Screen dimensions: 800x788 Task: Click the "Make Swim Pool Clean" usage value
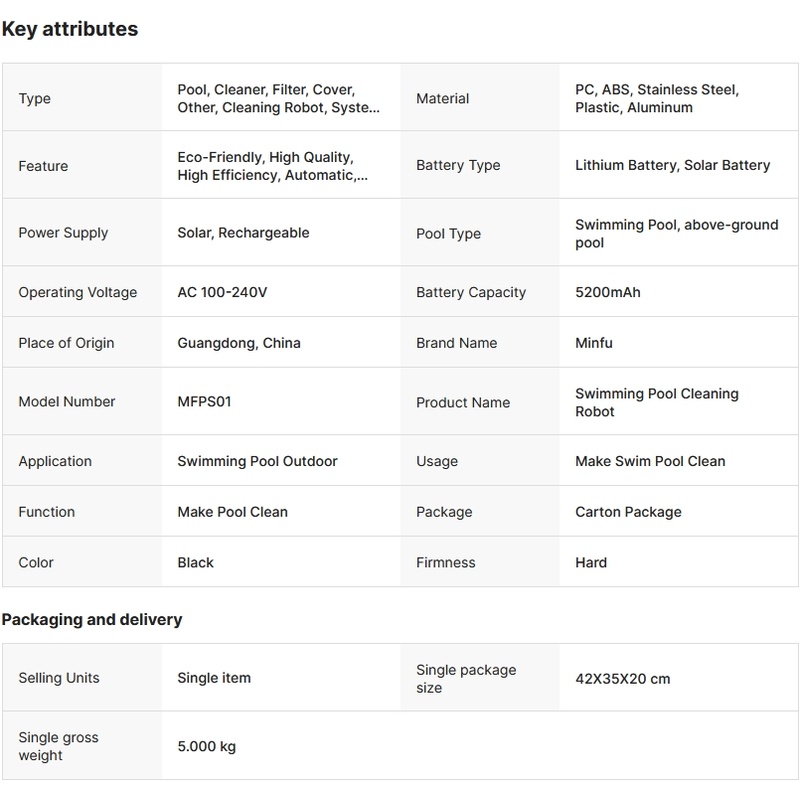[650, 461]
